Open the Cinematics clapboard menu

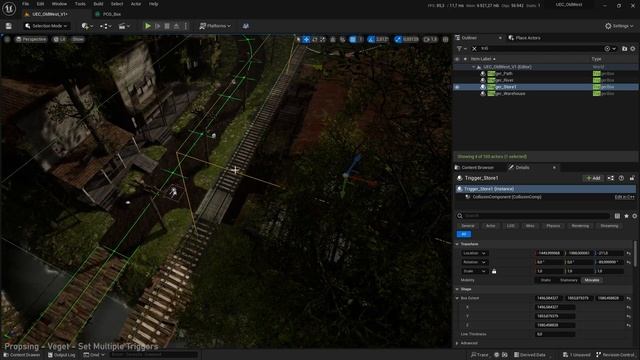pos(124,26)
